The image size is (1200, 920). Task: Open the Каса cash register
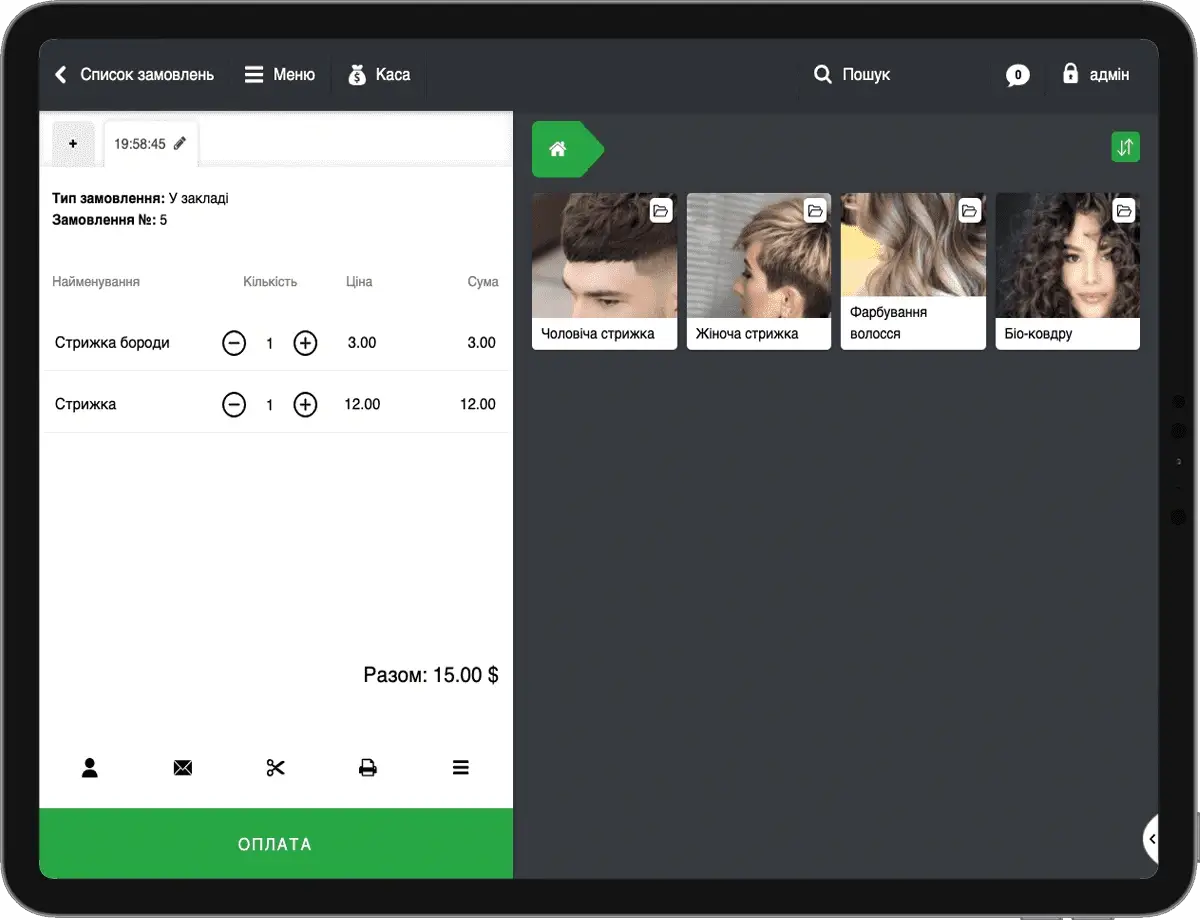[379, 75]
